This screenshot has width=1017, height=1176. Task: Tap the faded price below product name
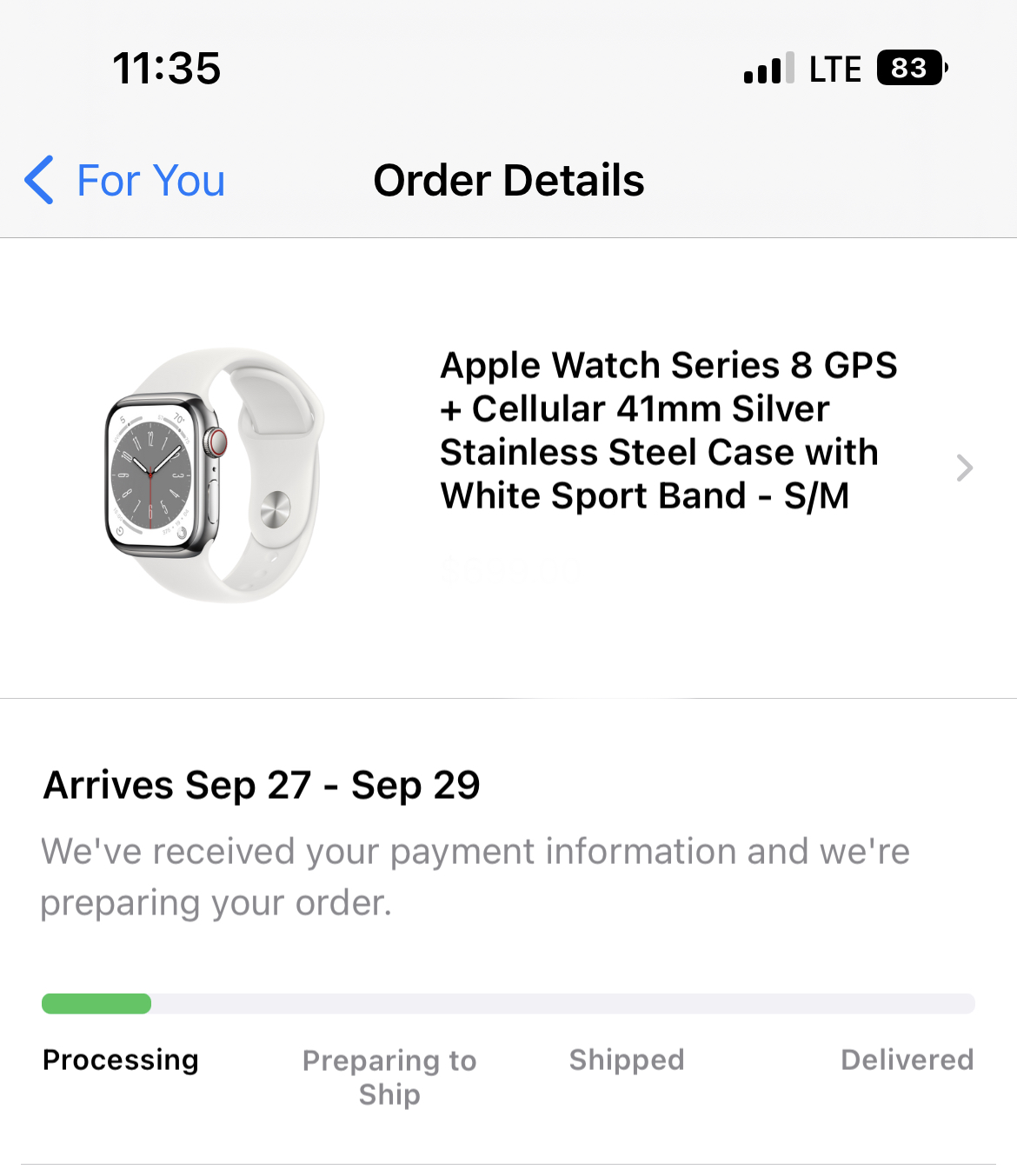pyautogui.click(x=511, y=570)
